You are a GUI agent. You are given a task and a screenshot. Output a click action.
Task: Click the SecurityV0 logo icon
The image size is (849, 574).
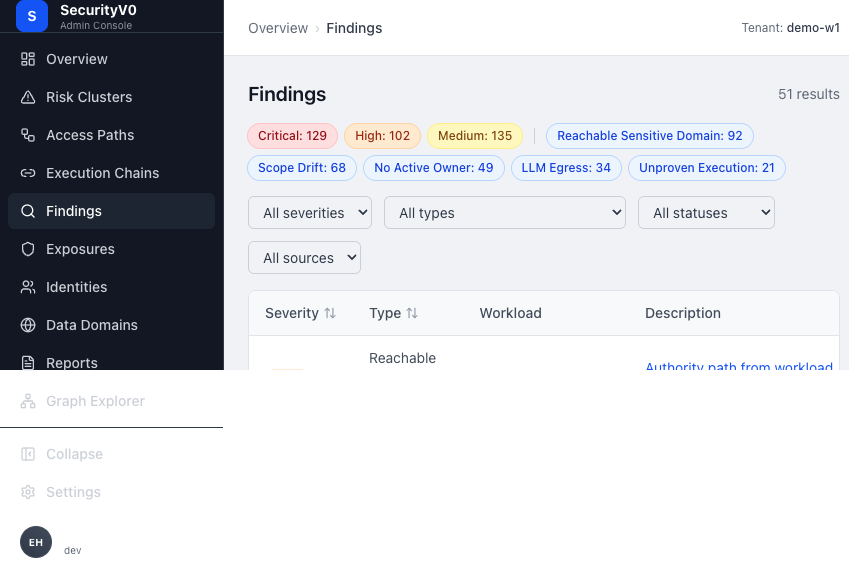coord(32,16)
